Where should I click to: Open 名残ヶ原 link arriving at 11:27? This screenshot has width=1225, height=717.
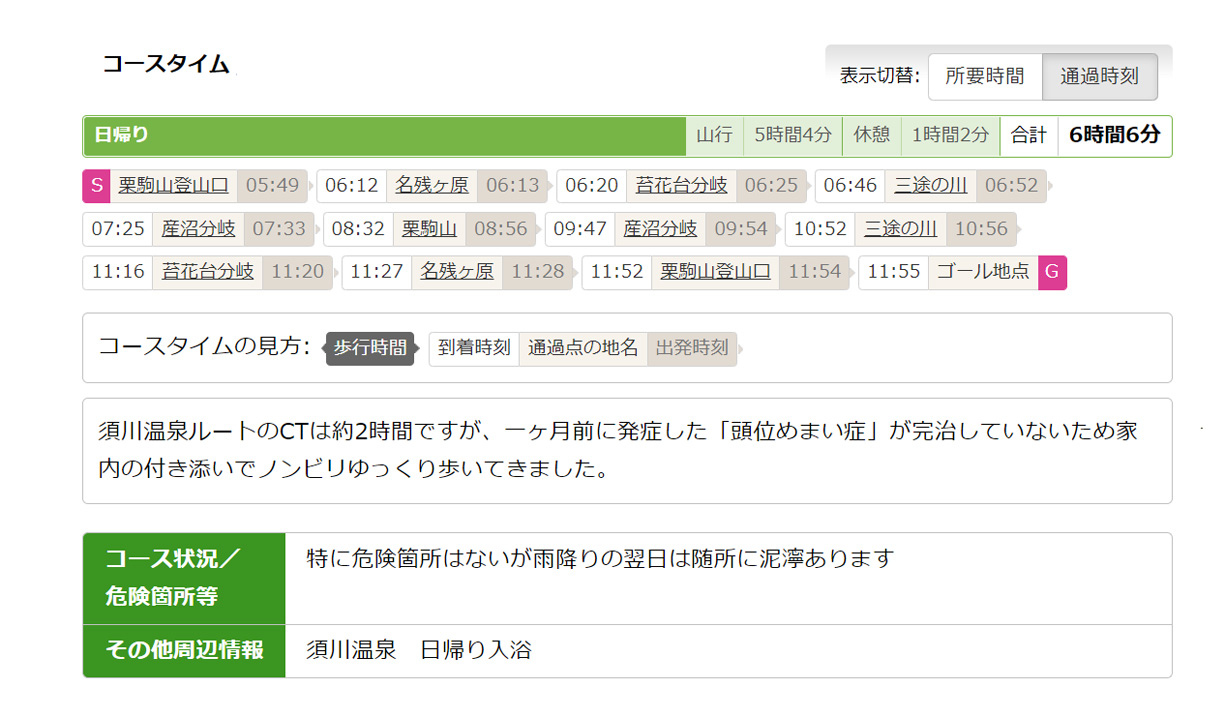tap(456, 272)
